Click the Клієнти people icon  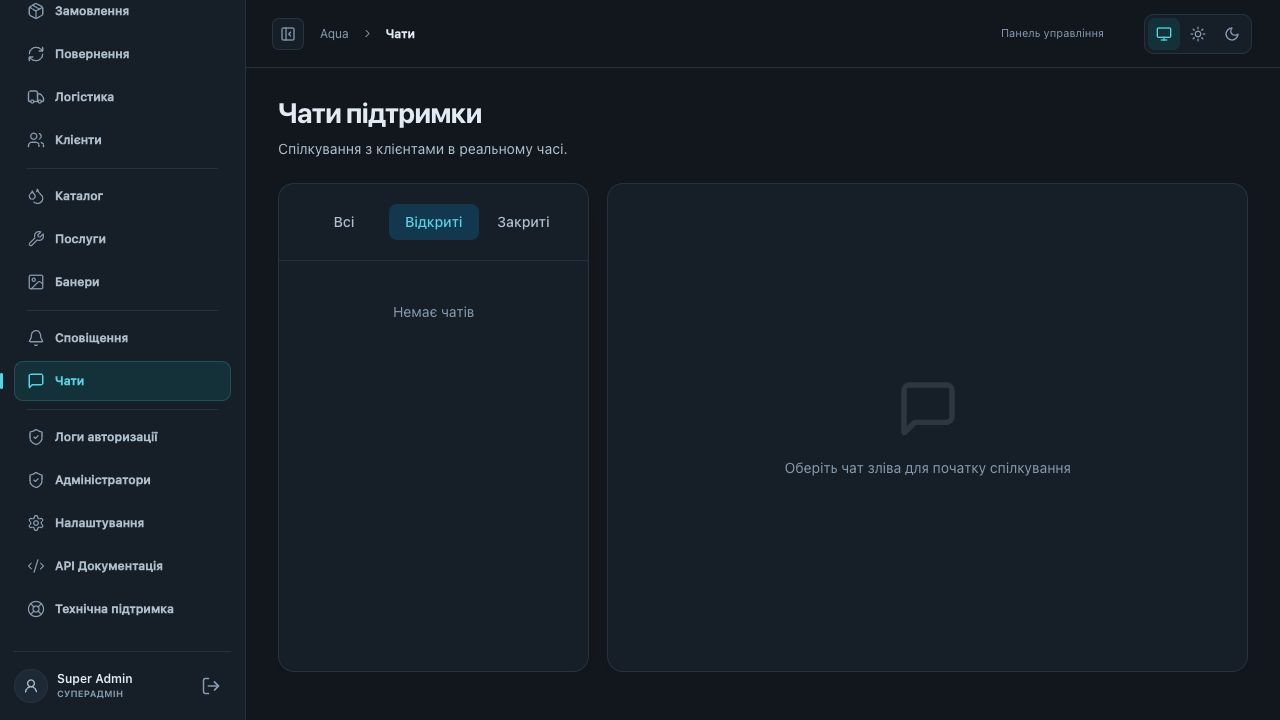[x=36, y=140]
